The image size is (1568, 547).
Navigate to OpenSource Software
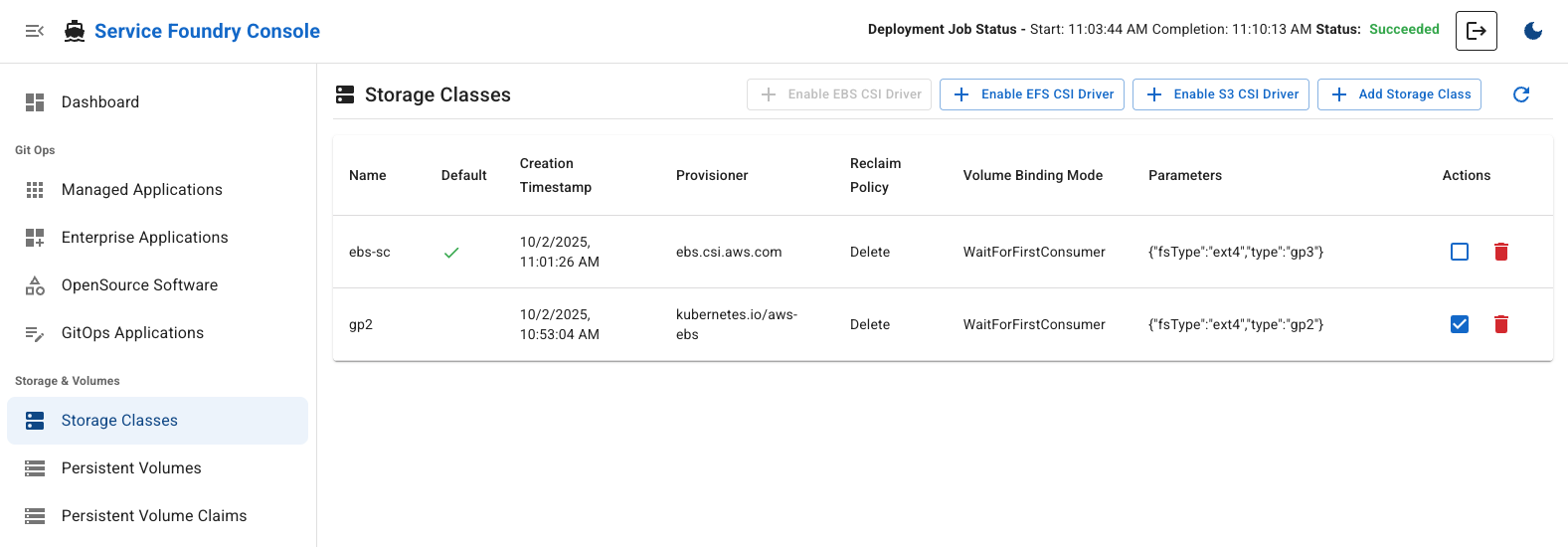point(139,285)
